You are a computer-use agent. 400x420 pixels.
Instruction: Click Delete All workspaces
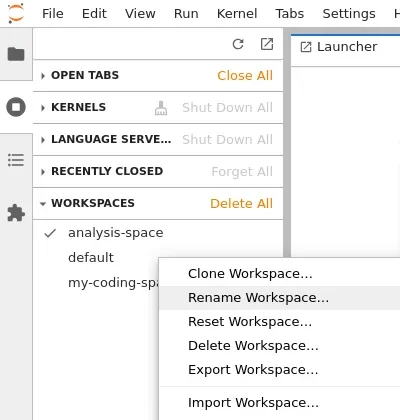[241, 204]
